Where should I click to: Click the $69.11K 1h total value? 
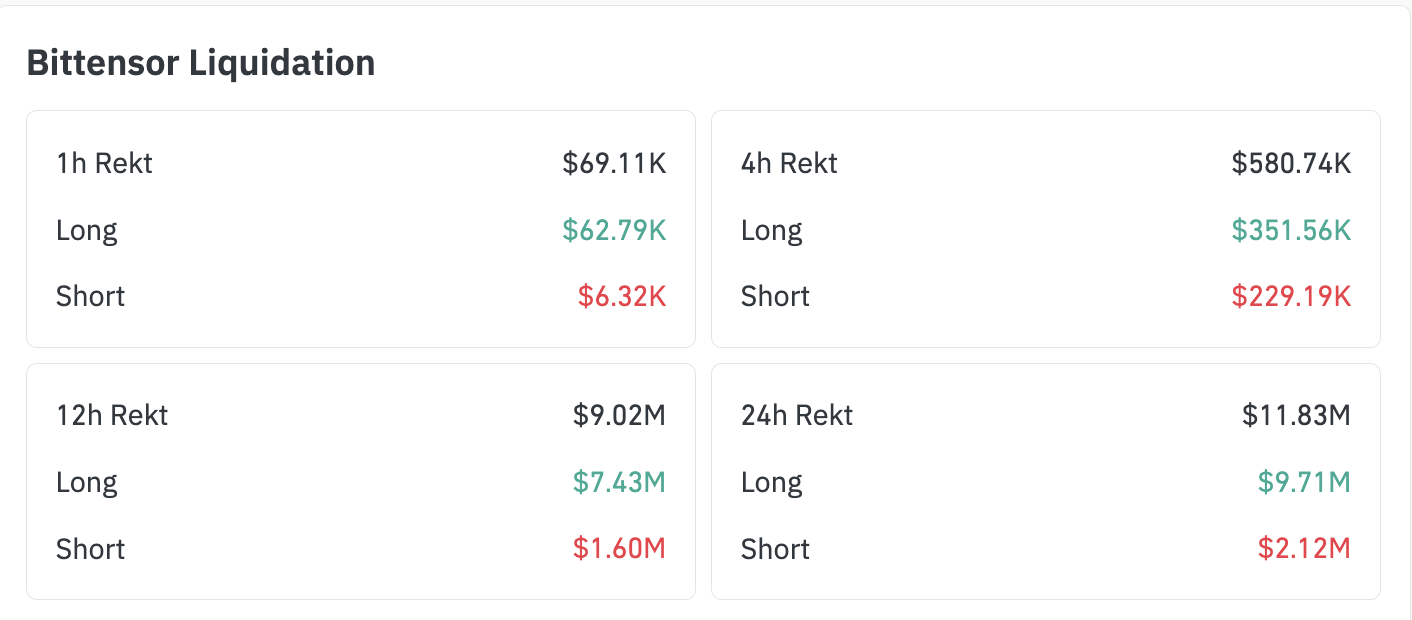tap(614, 163)
